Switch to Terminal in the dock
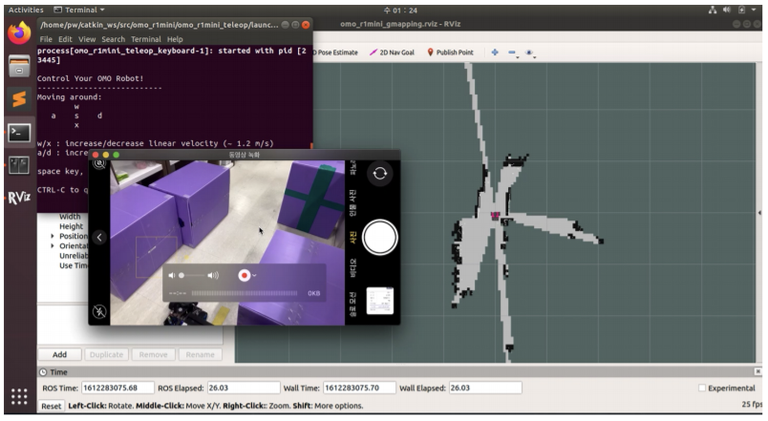The image size is (768, 421). click(19, 133)
